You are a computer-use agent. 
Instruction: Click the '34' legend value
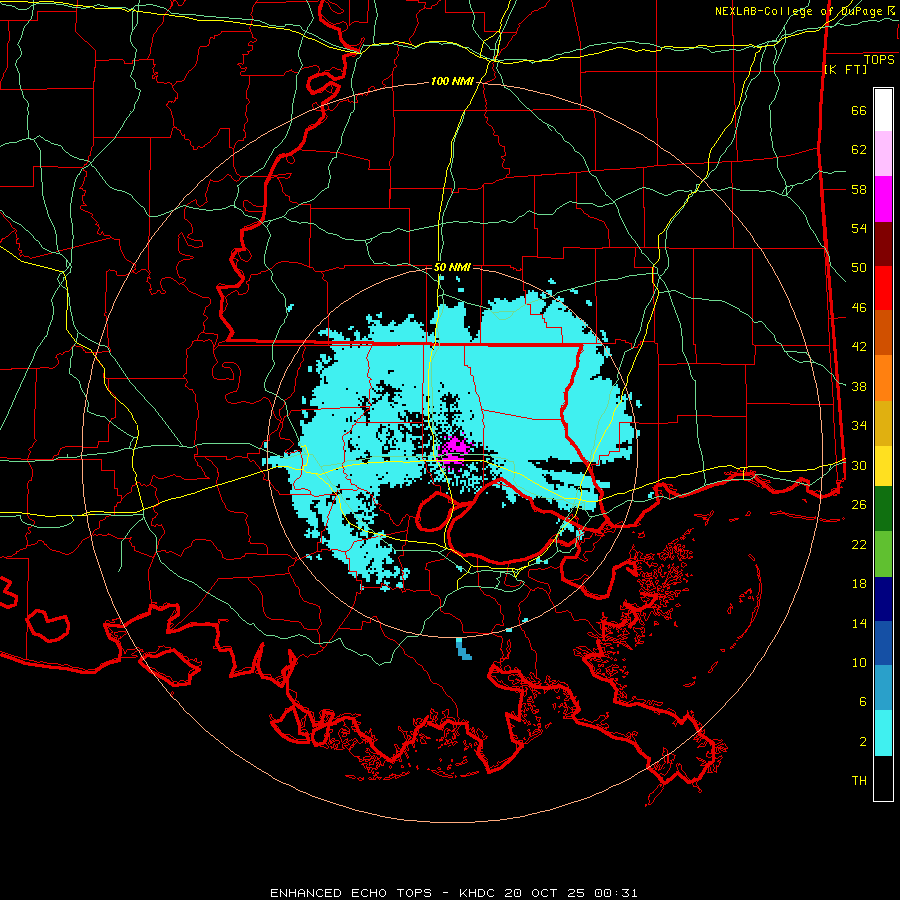click(x=859, y=425)
